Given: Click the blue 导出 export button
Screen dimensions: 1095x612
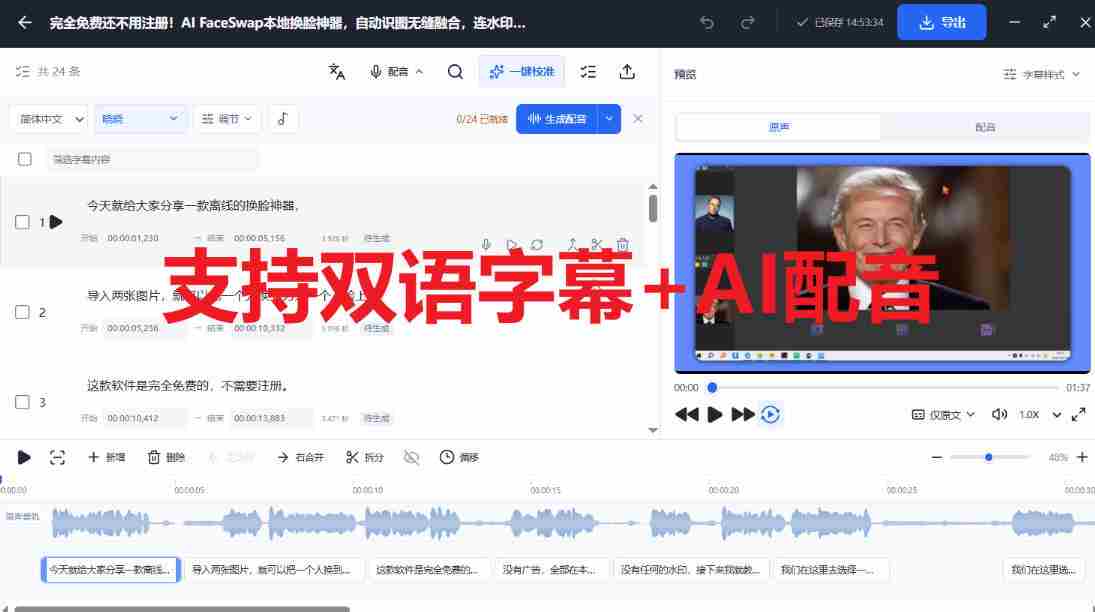Looking at the screenshot, I should point(941,22).
